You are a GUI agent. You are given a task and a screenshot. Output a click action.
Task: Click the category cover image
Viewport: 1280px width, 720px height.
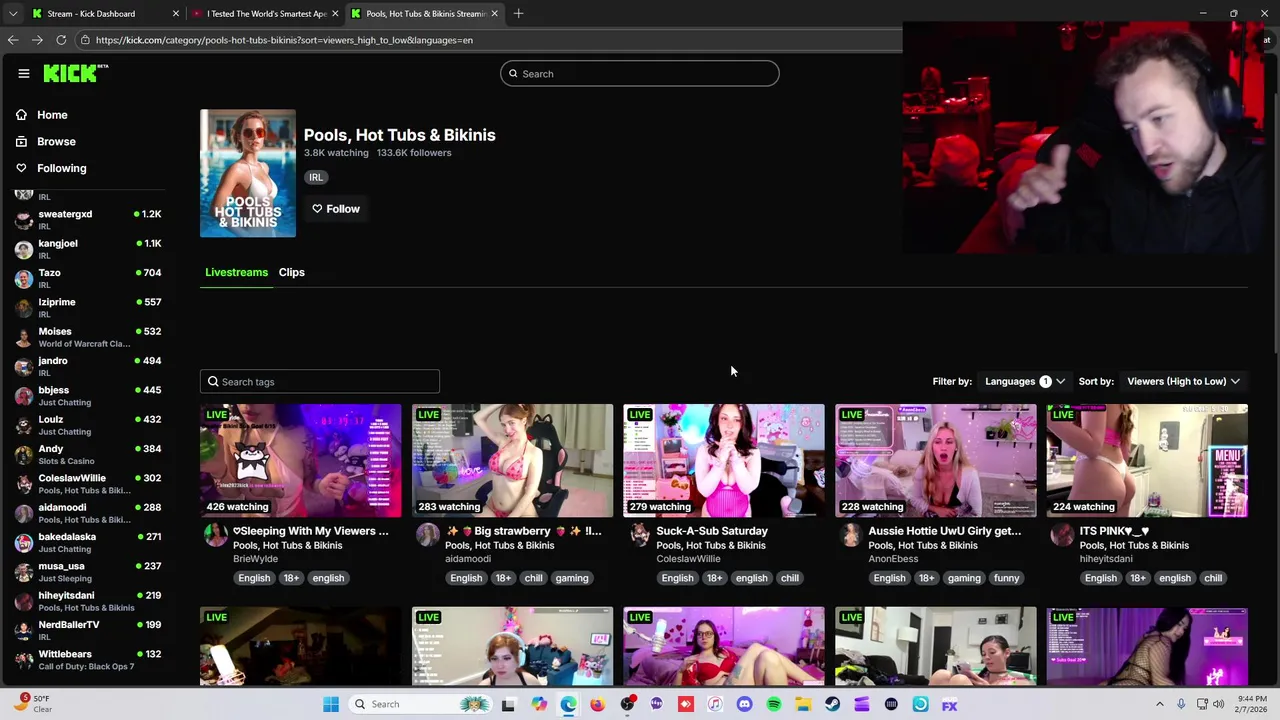pyautogui.click(x=248, y=173)
